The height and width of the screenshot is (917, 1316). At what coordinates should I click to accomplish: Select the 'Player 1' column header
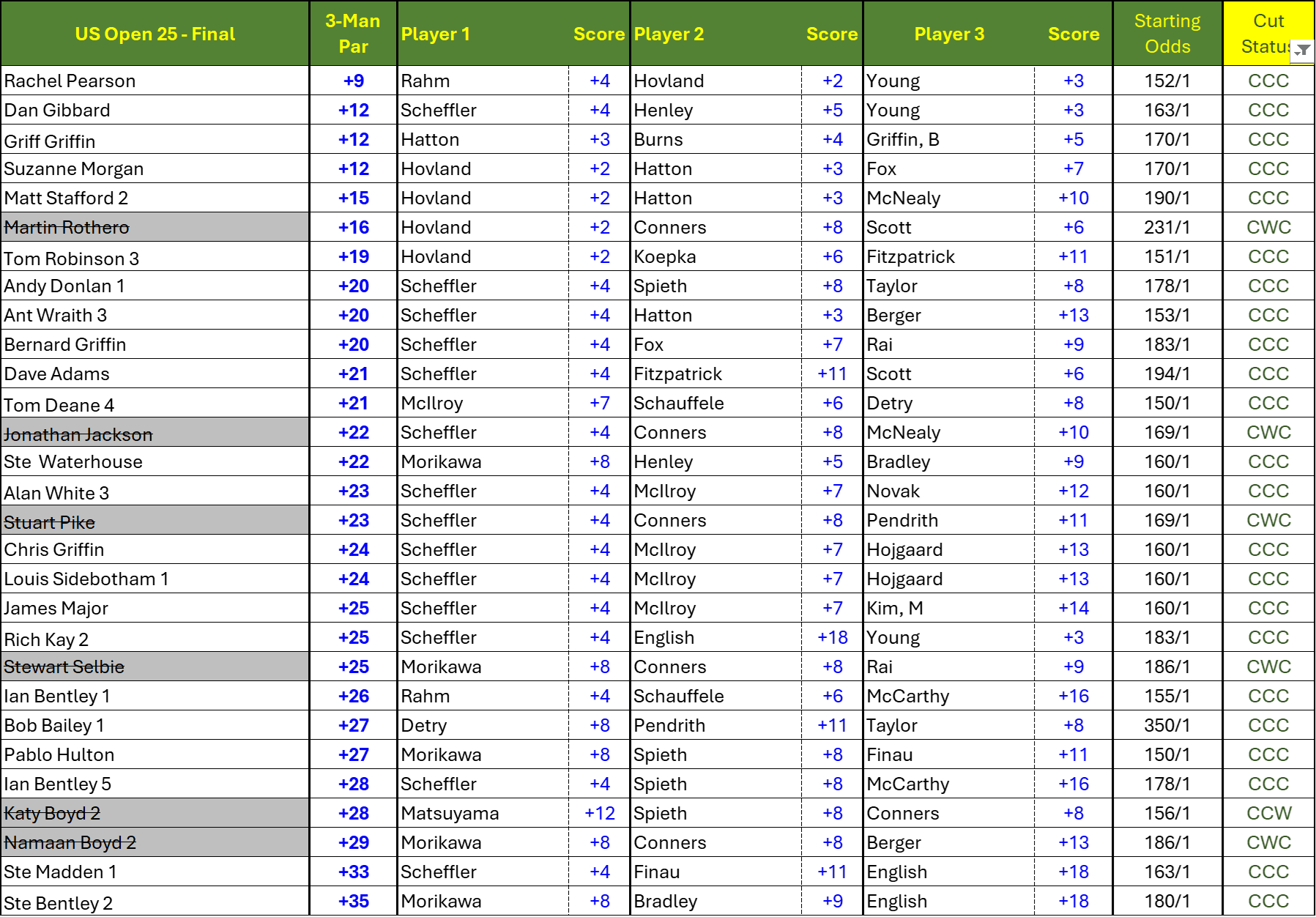[483, 34]
